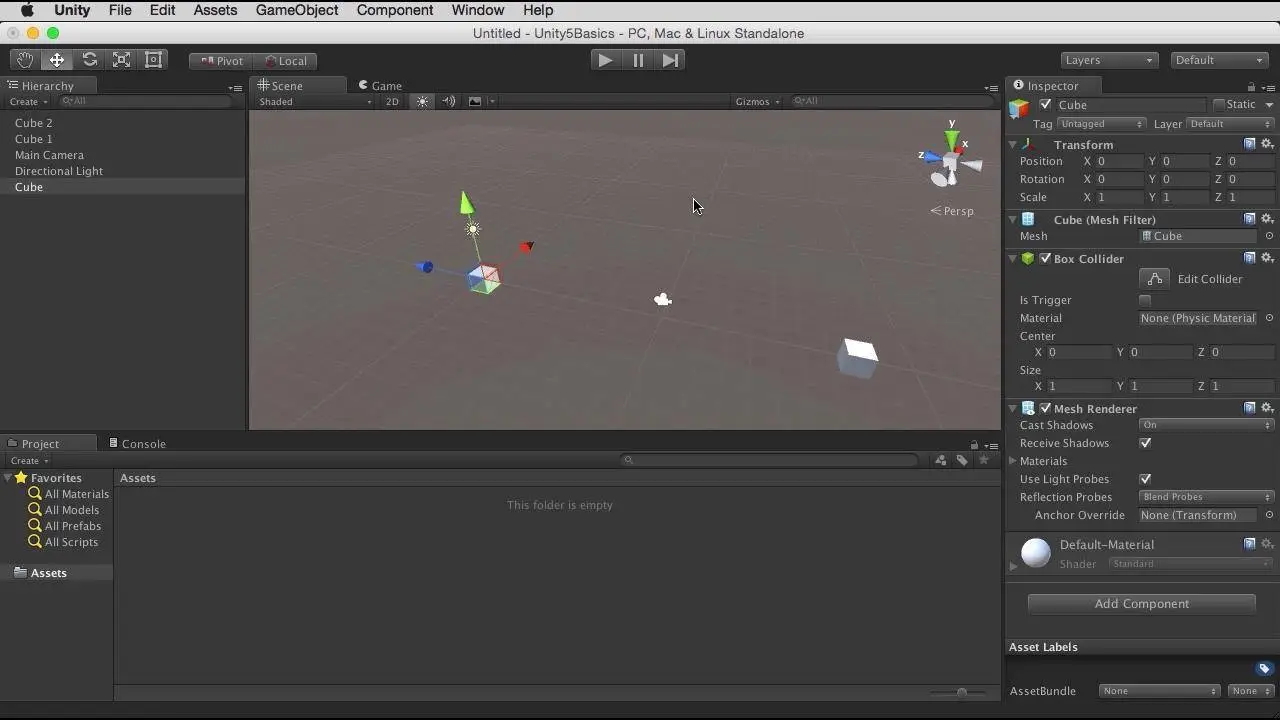The height and width of the screenshot is (720, 1280).
Task: Uncheck Receive Shadows
Action: point(1145,443)
